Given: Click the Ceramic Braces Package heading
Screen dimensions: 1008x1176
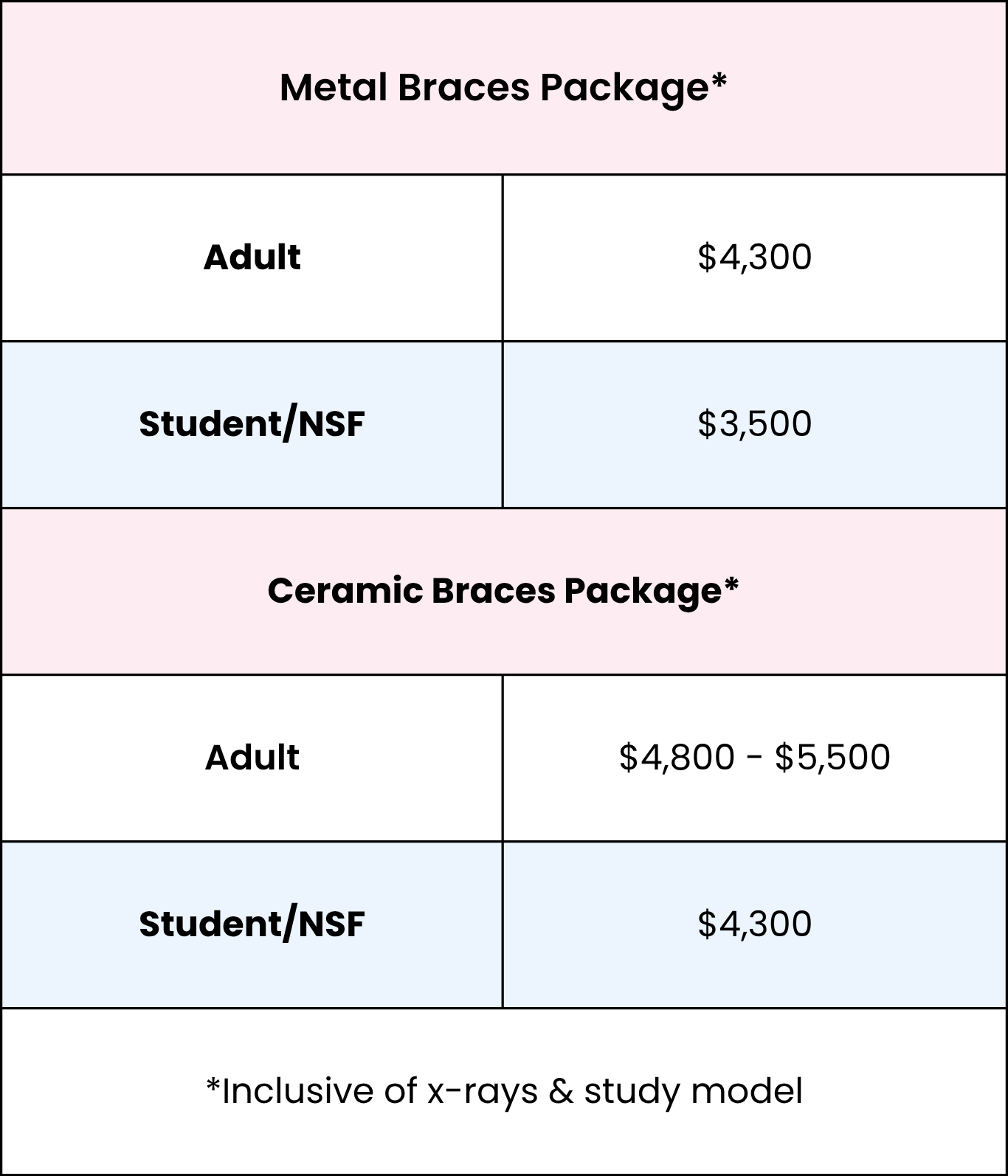Looking at the screenshot, I should (494, 591).
